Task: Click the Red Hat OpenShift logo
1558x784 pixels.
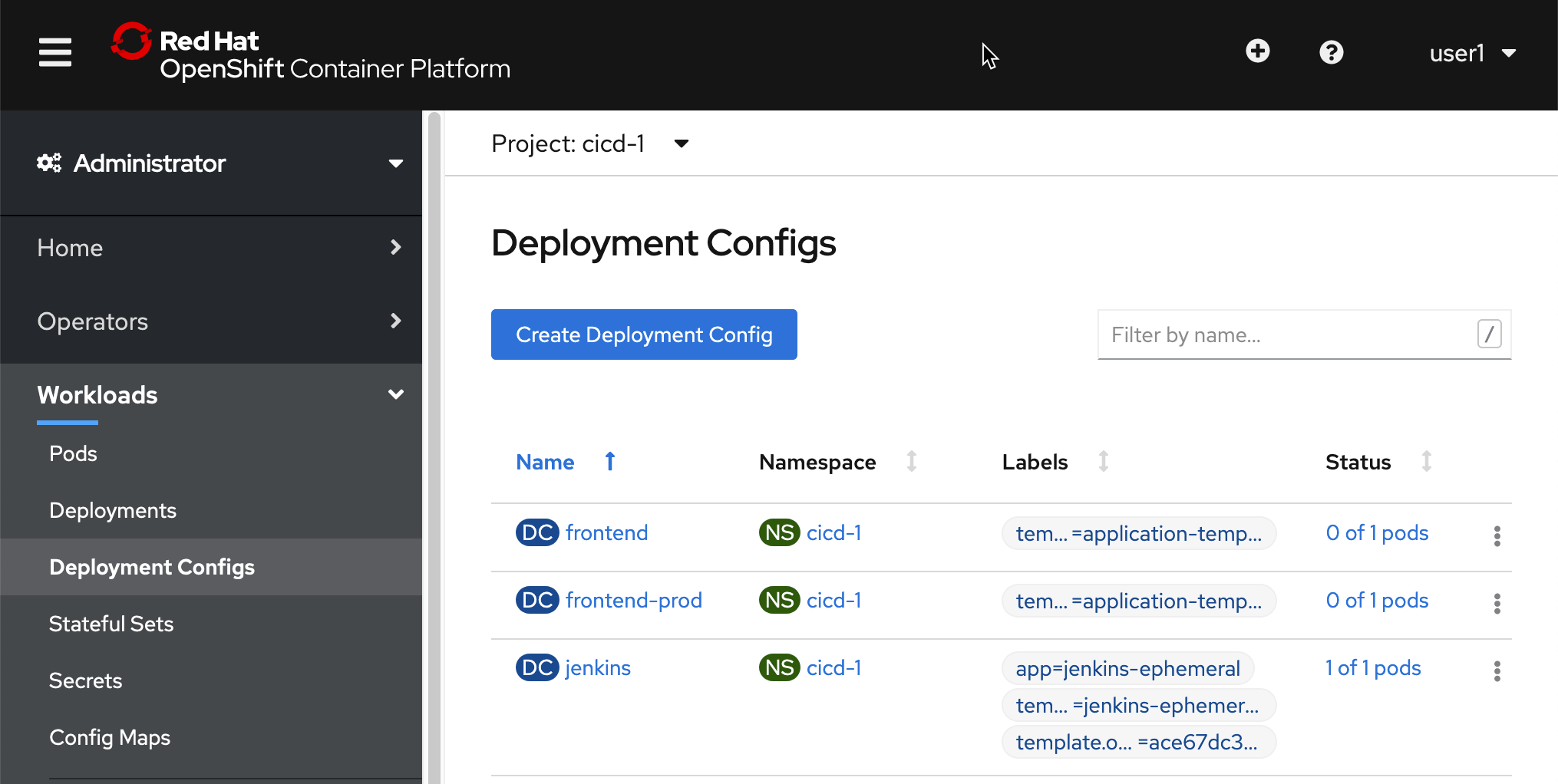Action: [x=311, y=52]
